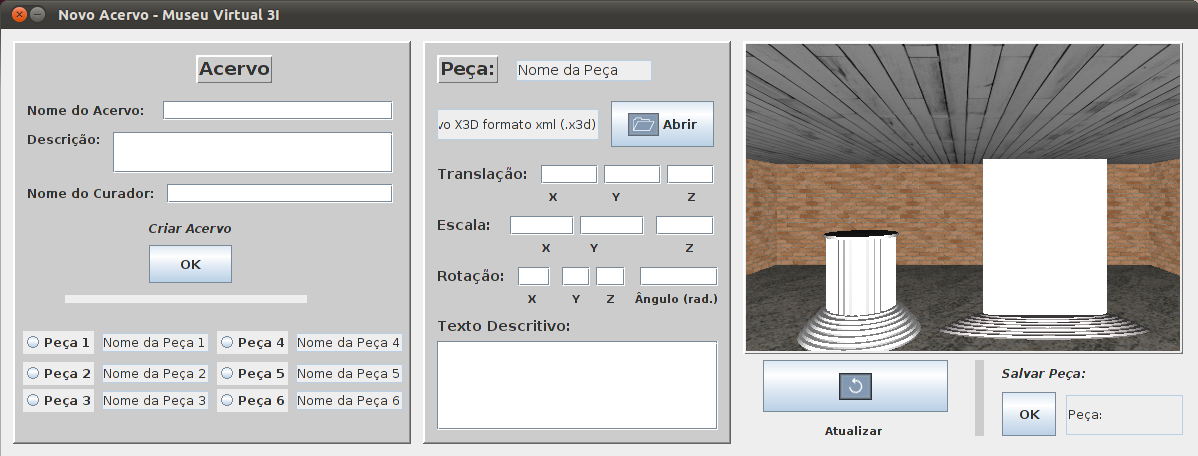
Task: Click the Nome da Peça 5 field
Action: point(349,374)
